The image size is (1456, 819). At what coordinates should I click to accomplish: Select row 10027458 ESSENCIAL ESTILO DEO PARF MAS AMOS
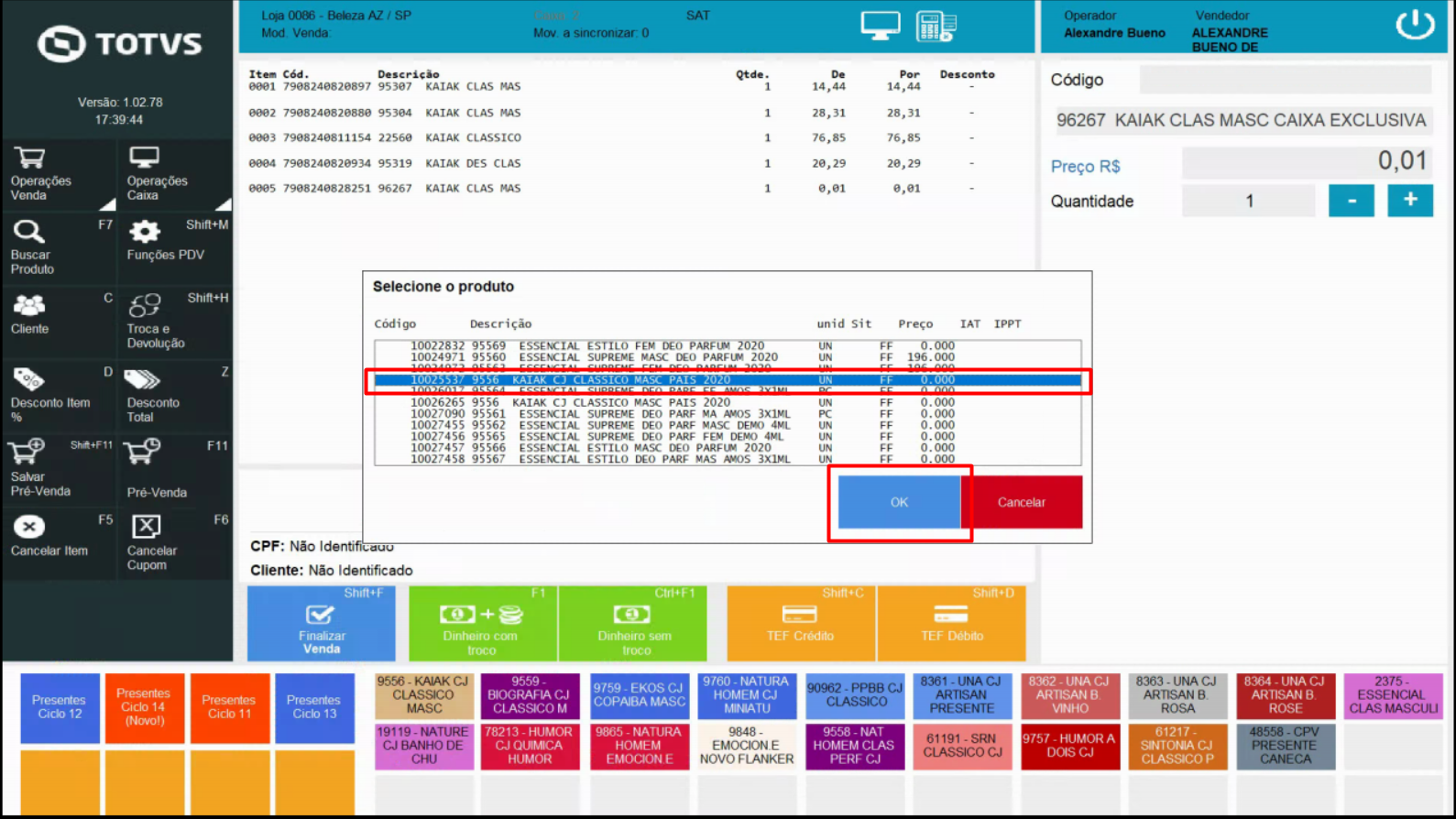pos(728,459)
